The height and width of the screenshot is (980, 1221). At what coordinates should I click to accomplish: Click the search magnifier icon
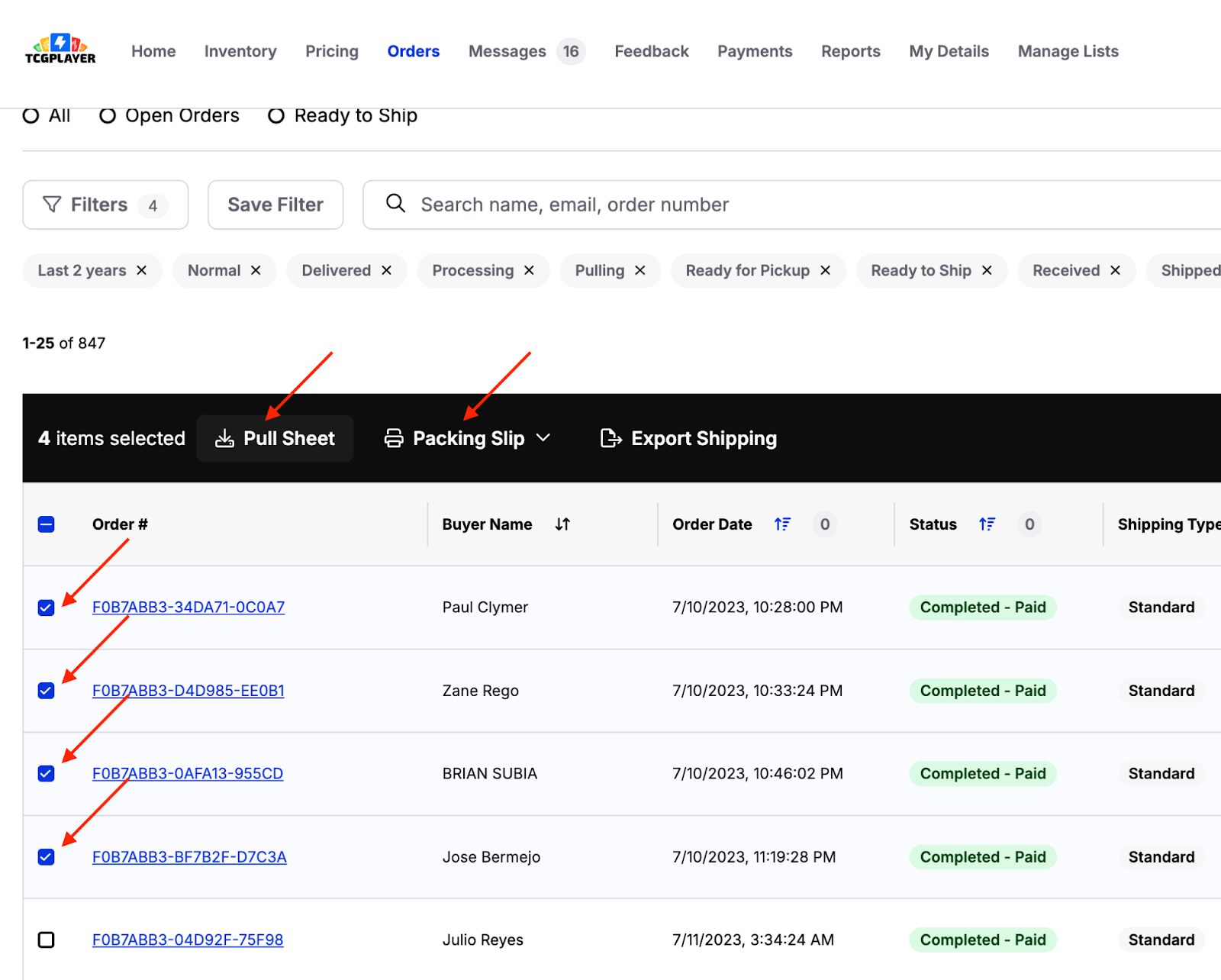(x=395, y=203)
